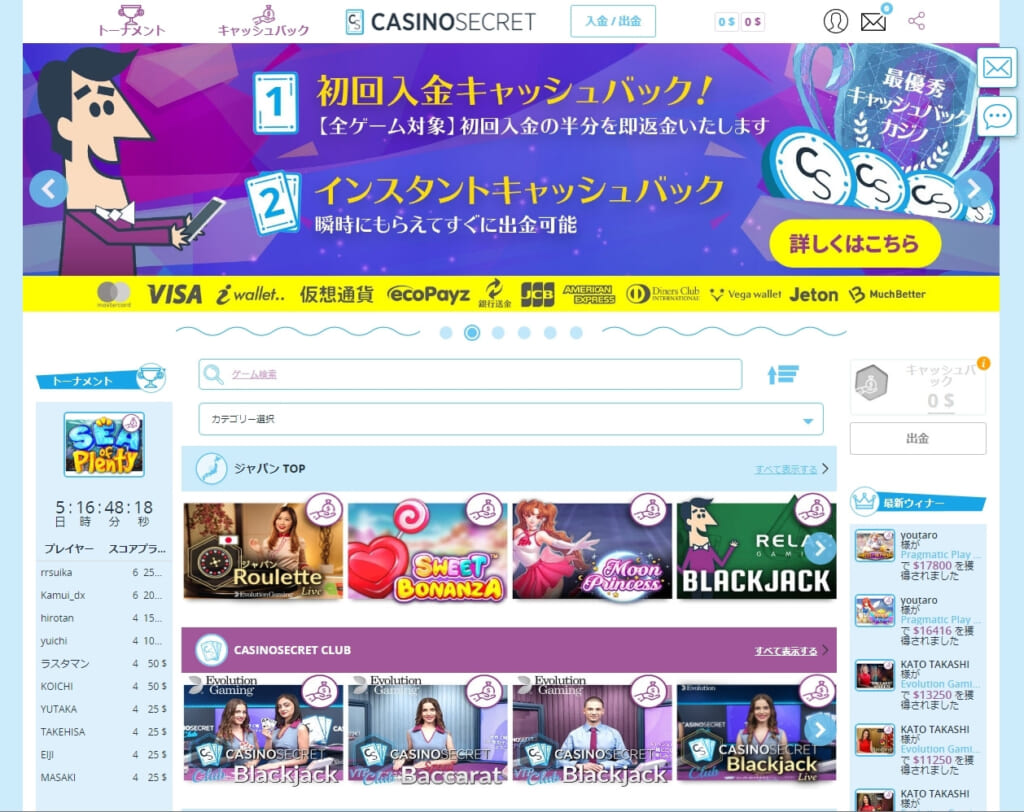This screenshot has height=812, width=1024.
Task: Select the fourth banner pagination dot
Action: [x=524, y=333]
